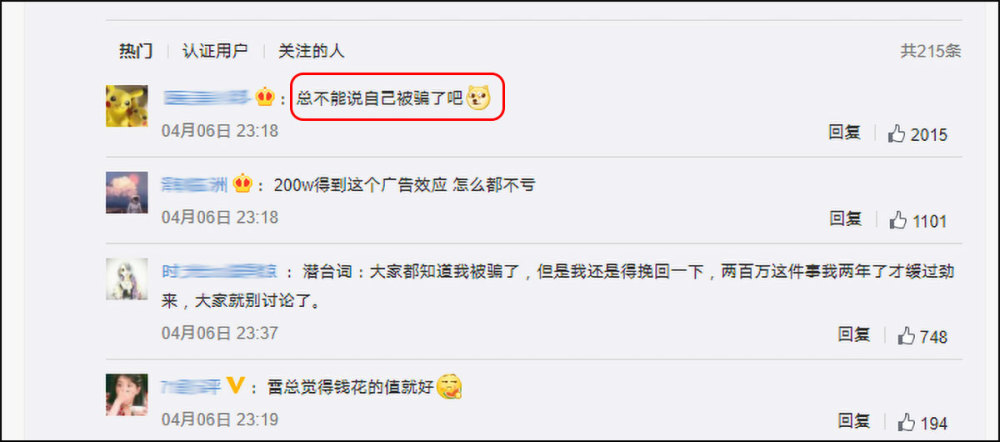Viewport: 1000px width, 442px height.
Task: Open the pink cloud avatar profile
Action: pos(127,192)
